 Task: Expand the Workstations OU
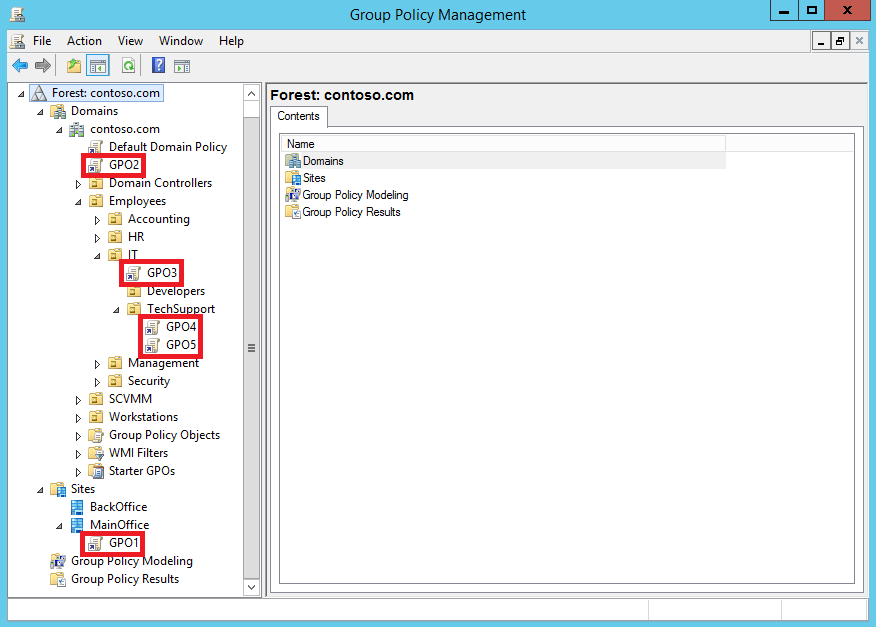coord(78,418)
